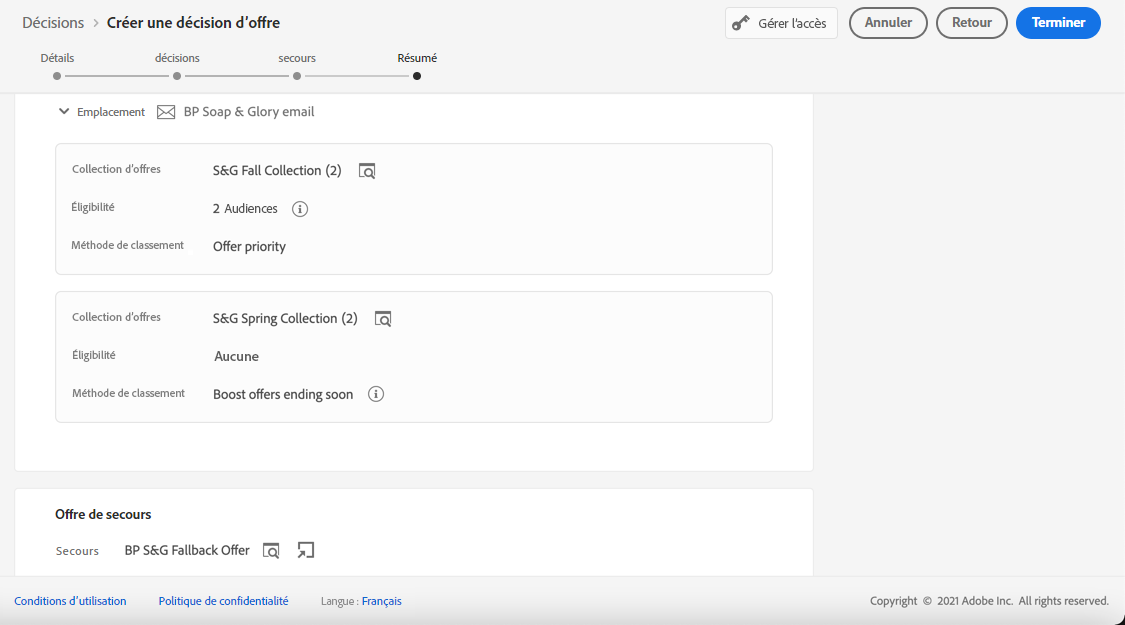Click Terminer to finish the decision

click(x=1058, y=23)
